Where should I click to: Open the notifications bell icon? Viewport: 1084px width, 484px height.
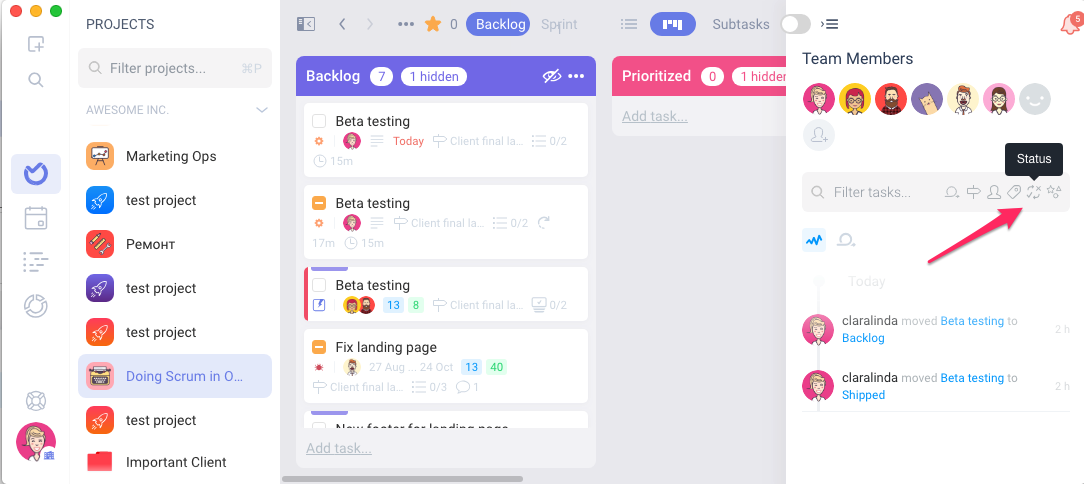click(1069, 25)
